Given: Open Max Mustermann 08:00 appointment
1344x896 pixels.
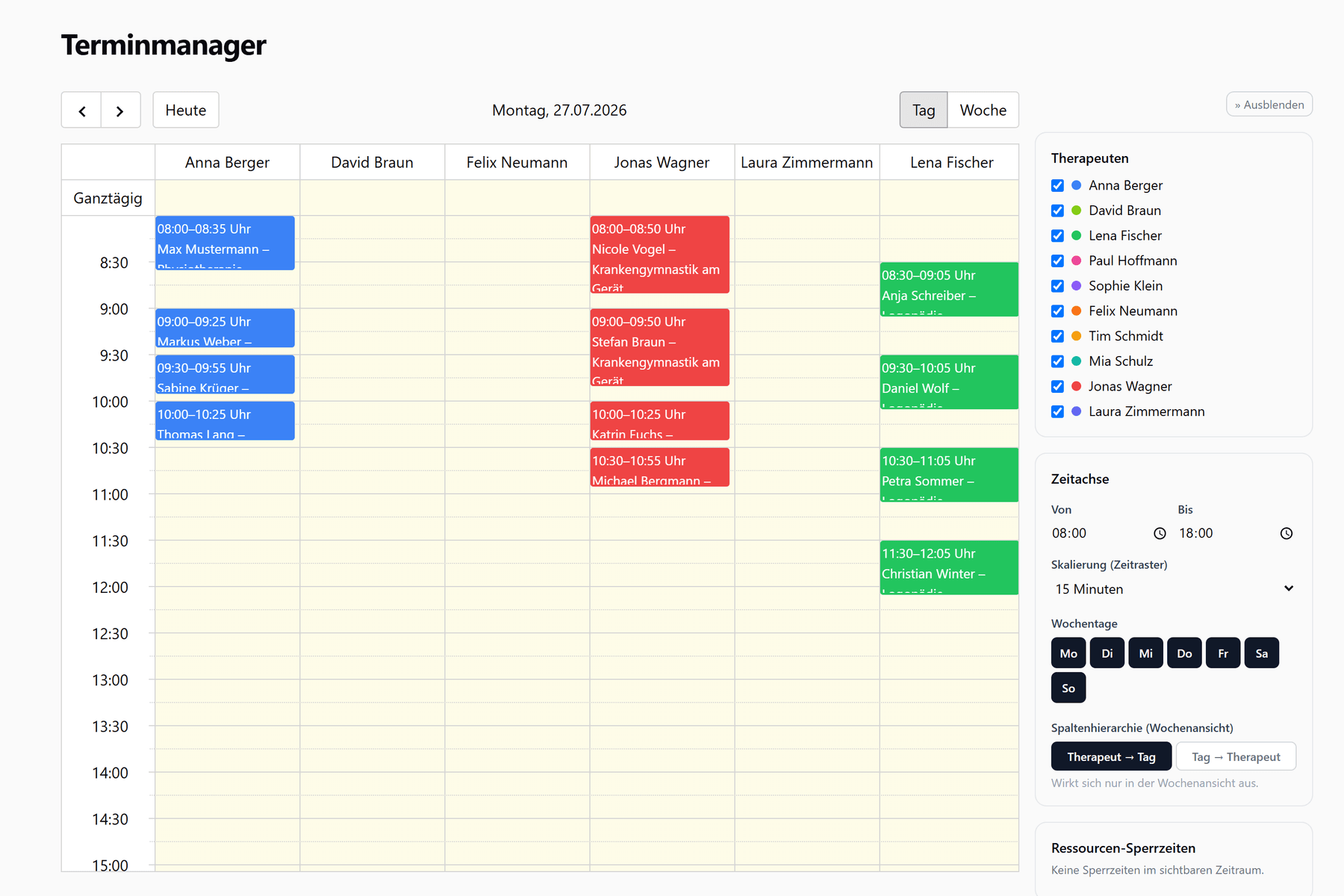Looking at the screenshot, I should pos(225,243).
